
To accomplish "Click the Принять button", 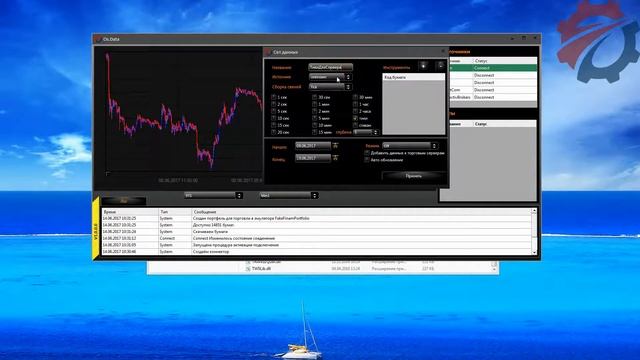I will (x=413, y=176).
